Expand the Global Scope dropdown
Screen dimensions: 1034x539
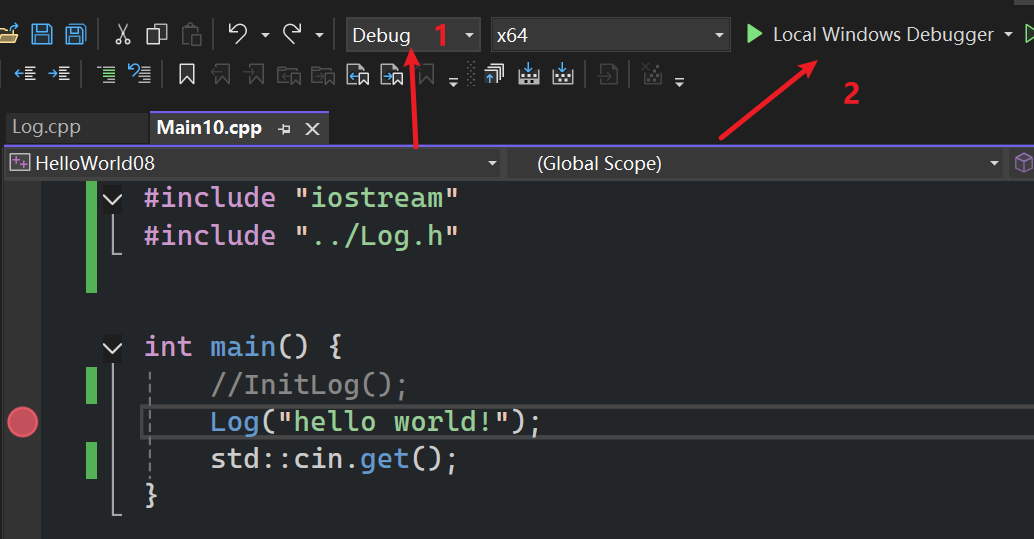click(755, 163)
